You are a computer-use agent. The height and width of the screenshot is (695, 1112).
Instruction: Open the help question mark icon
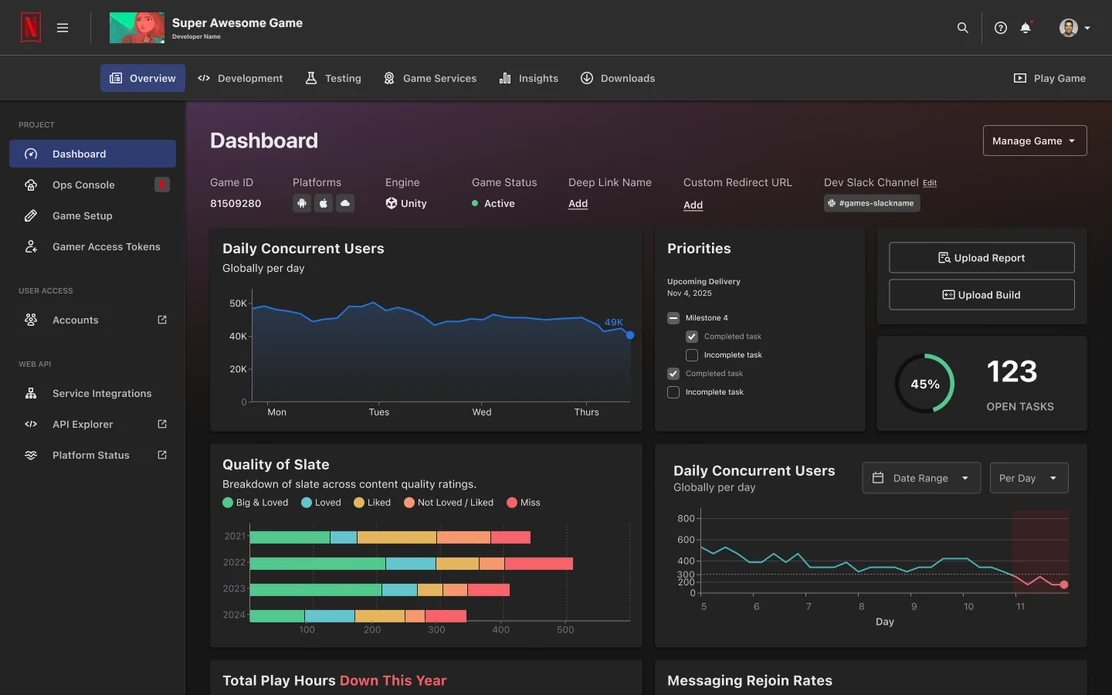coord(1000,28)
